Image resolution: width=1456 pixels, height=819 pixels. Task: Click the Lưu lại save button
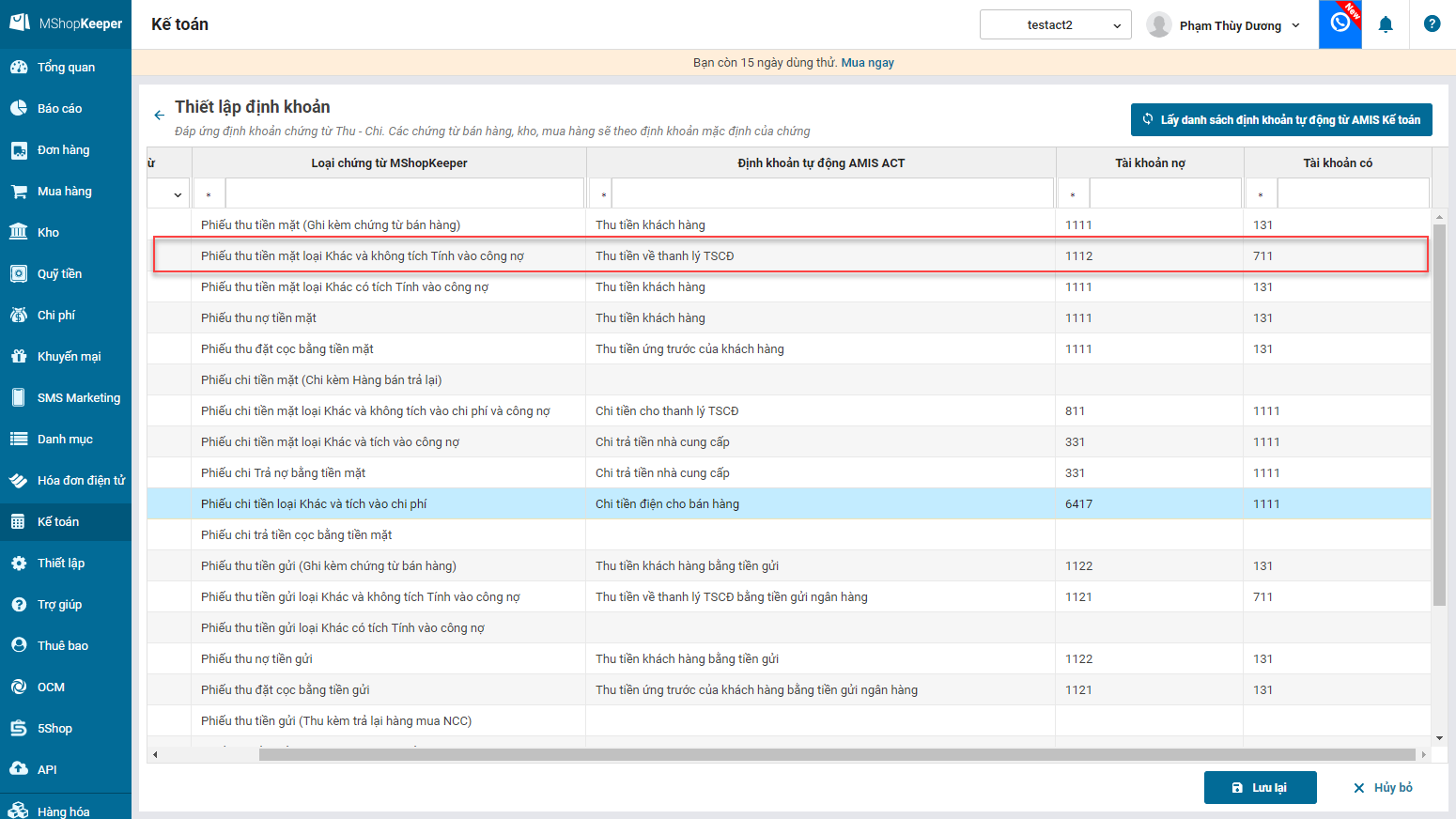[1260, 787]
